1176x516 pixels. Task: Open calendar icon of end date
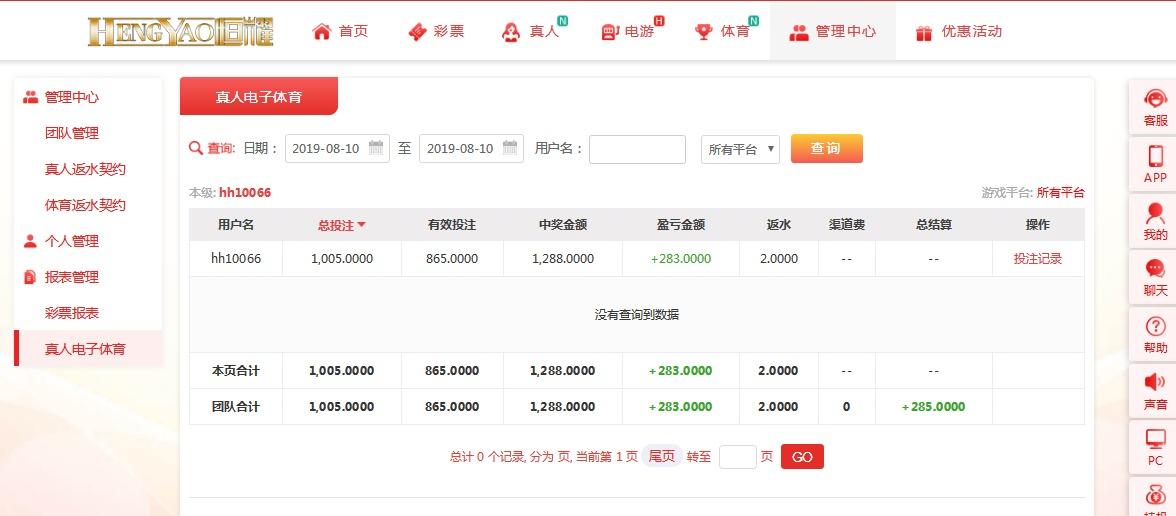[x=510, y=147]
